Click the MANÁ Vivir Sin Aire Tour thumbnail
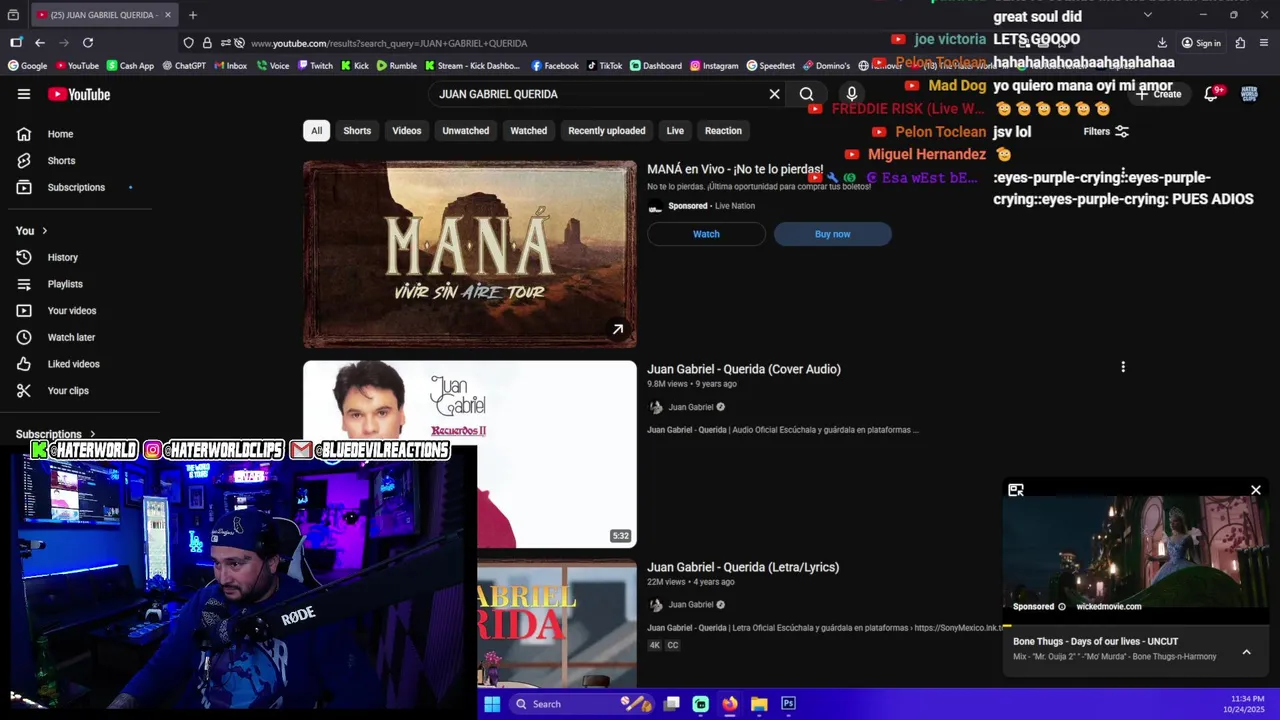 tap(470, 254)
